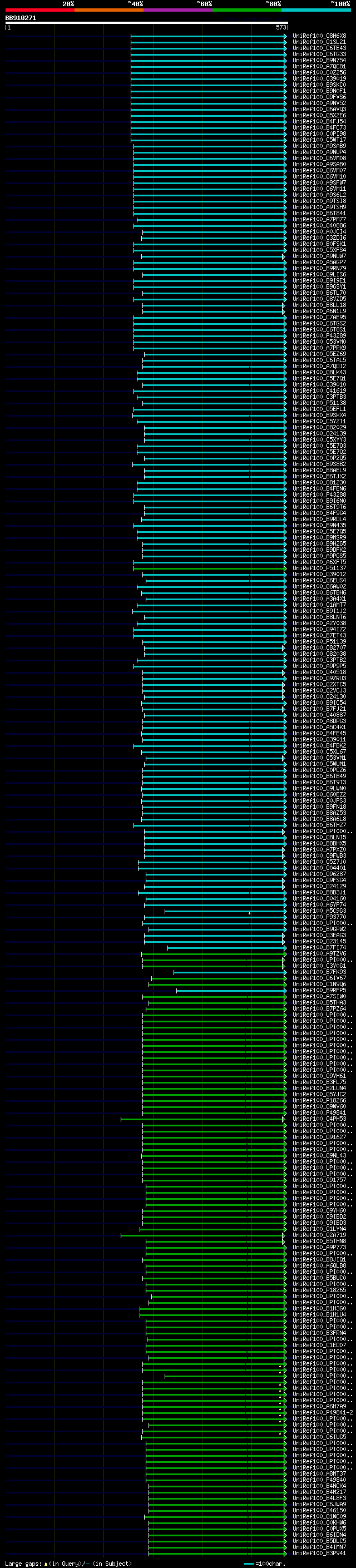Click hit label UniRef100_B3FL75
Image resolution: width=356 pixels, height=1568 pixels.
point(319,1082)
